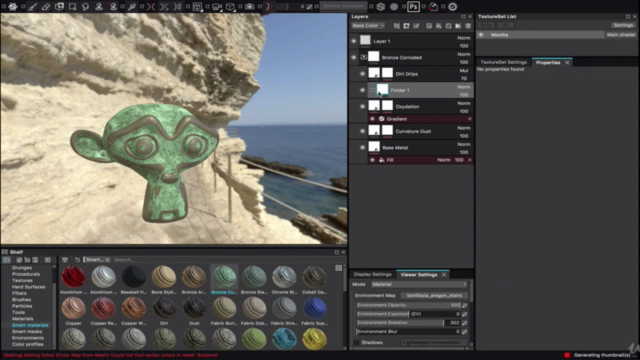Remove the Gradient effect with its X
Screen dimensions: 640x360
469,119
